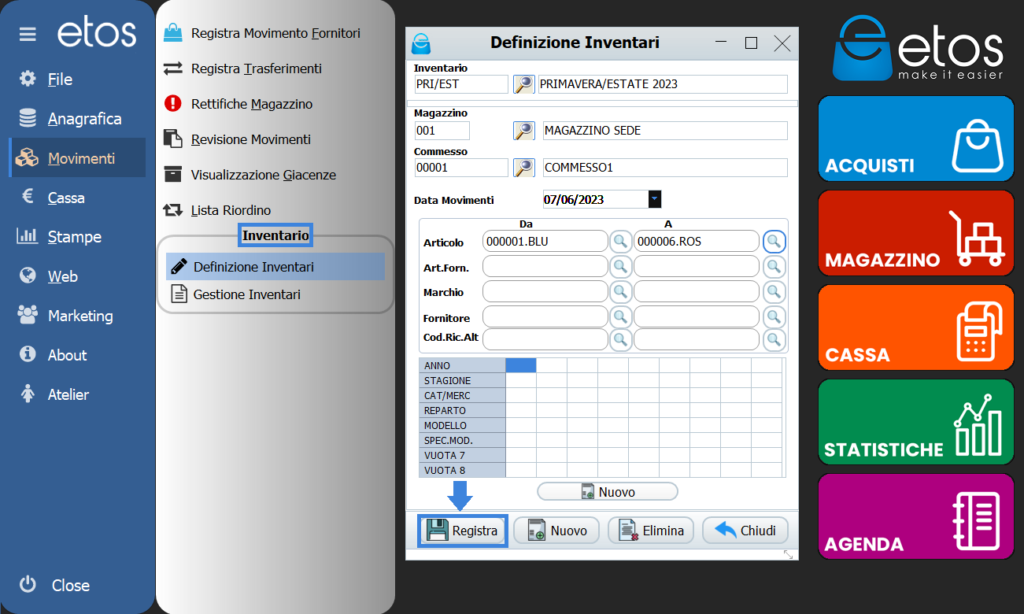This screenshot has height=614, width=1024.
Task: Open Registra Movimento Fornitori
Action: point(275,33)
